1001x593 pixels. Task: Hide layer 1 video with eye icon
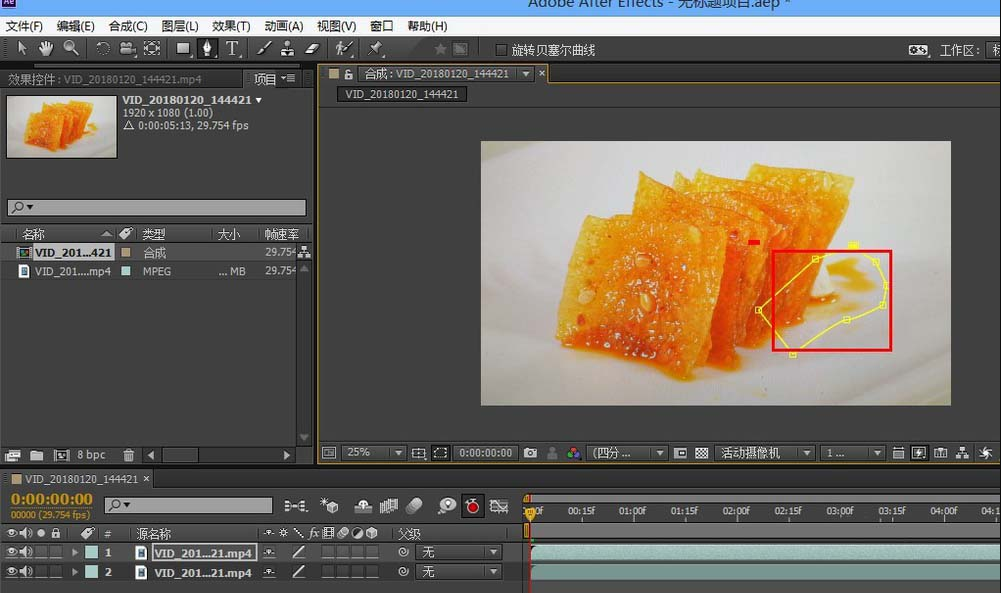pos(12,552)
